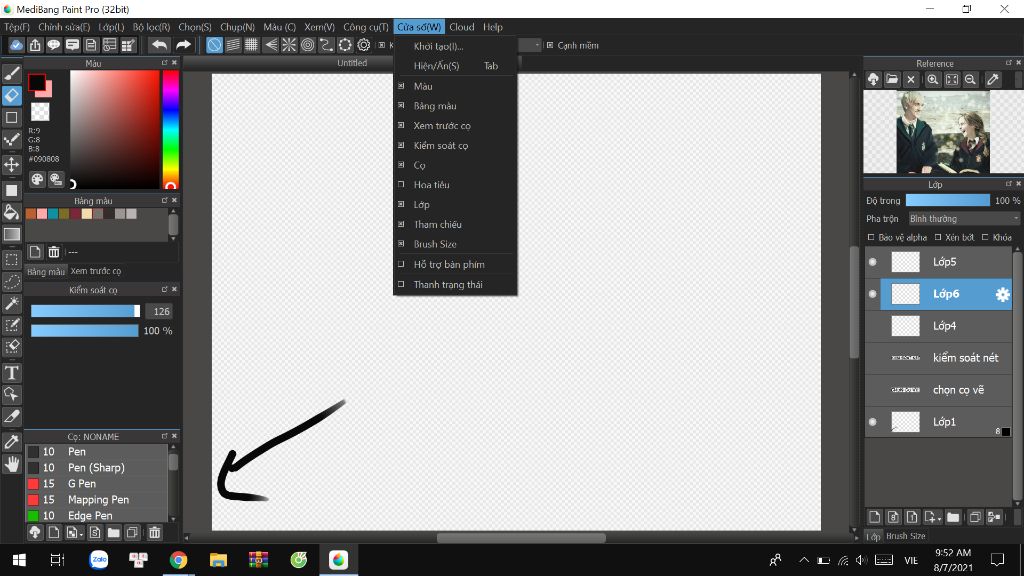Hide layer Lớp5 with the visibility dot

[872, 262]
